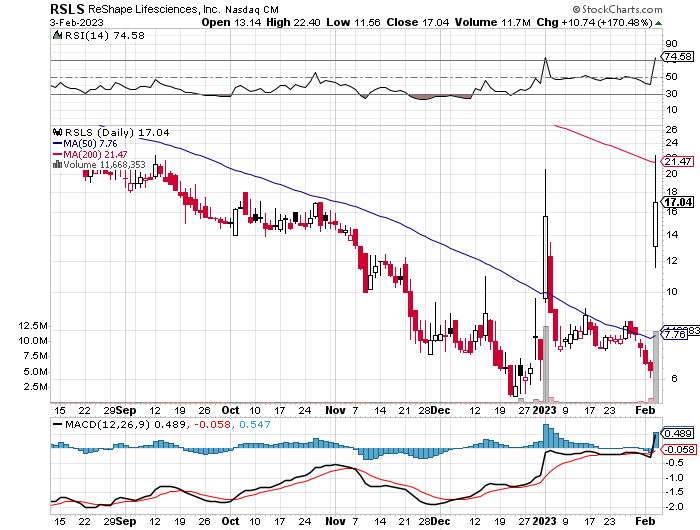Click the latest white candlestick near 17.04
The width and height of the screenshot is (700, 530).
coord(655,224)
